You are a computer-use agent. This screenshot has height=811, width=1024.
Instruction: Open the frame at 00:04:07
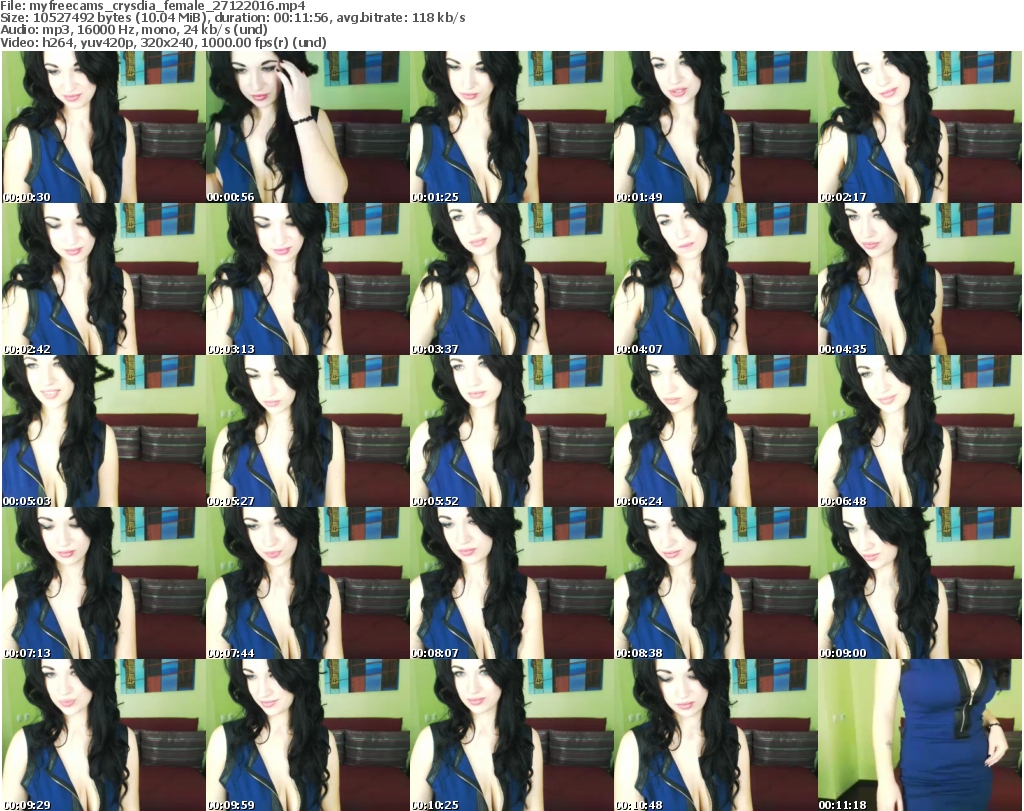point(716,279)
